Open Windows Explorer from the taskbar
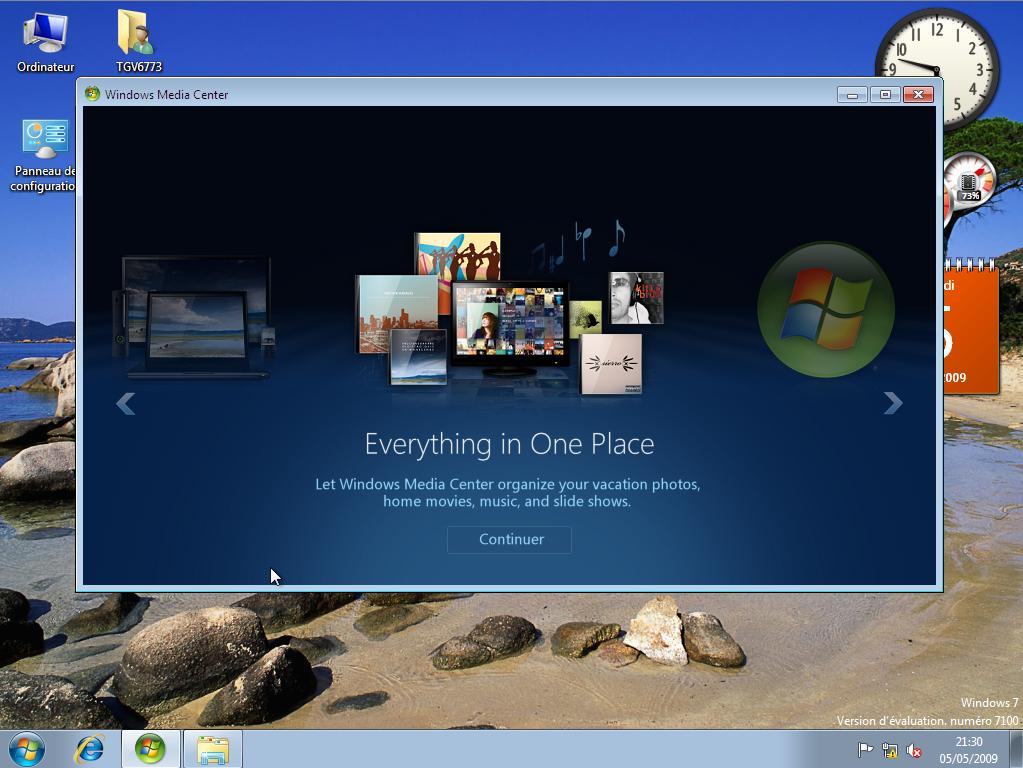Viewport: 1023px width, 768px height. pyautogui.click(x=213, y=749)
